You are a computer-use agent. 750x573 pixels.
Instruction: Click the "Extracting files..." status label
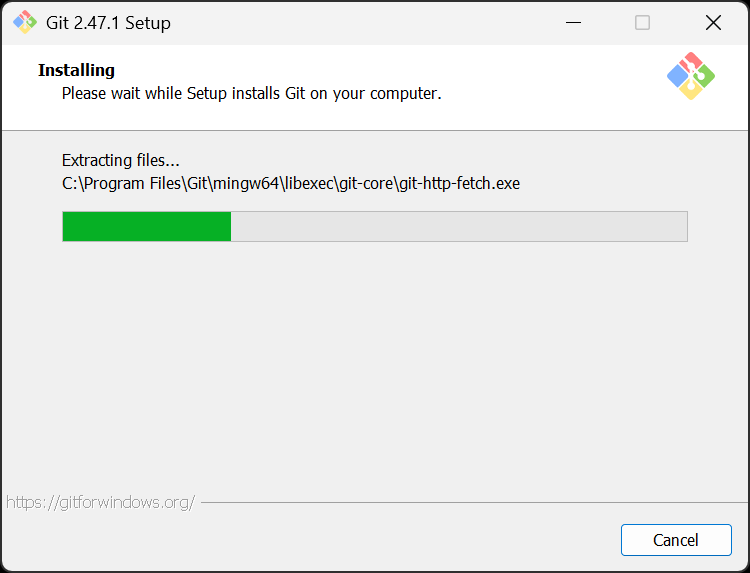121,160
